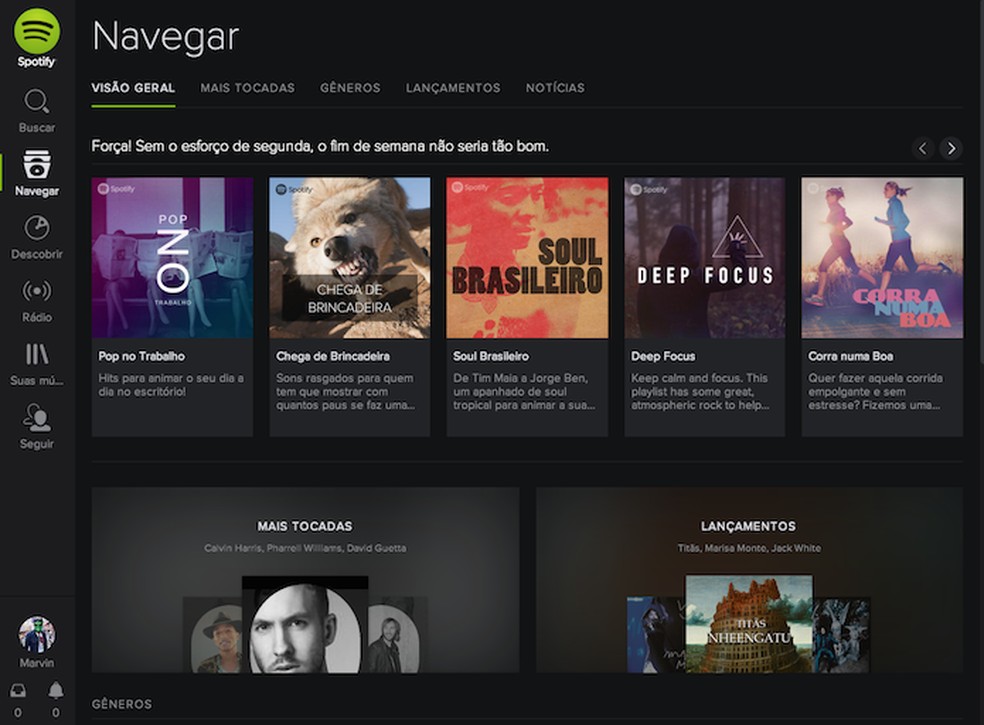Viewport: 984px width, 725px height.
Task: Click 'De Tim Maia a Jorge Ben' description
Action: (x=524, y=392)
